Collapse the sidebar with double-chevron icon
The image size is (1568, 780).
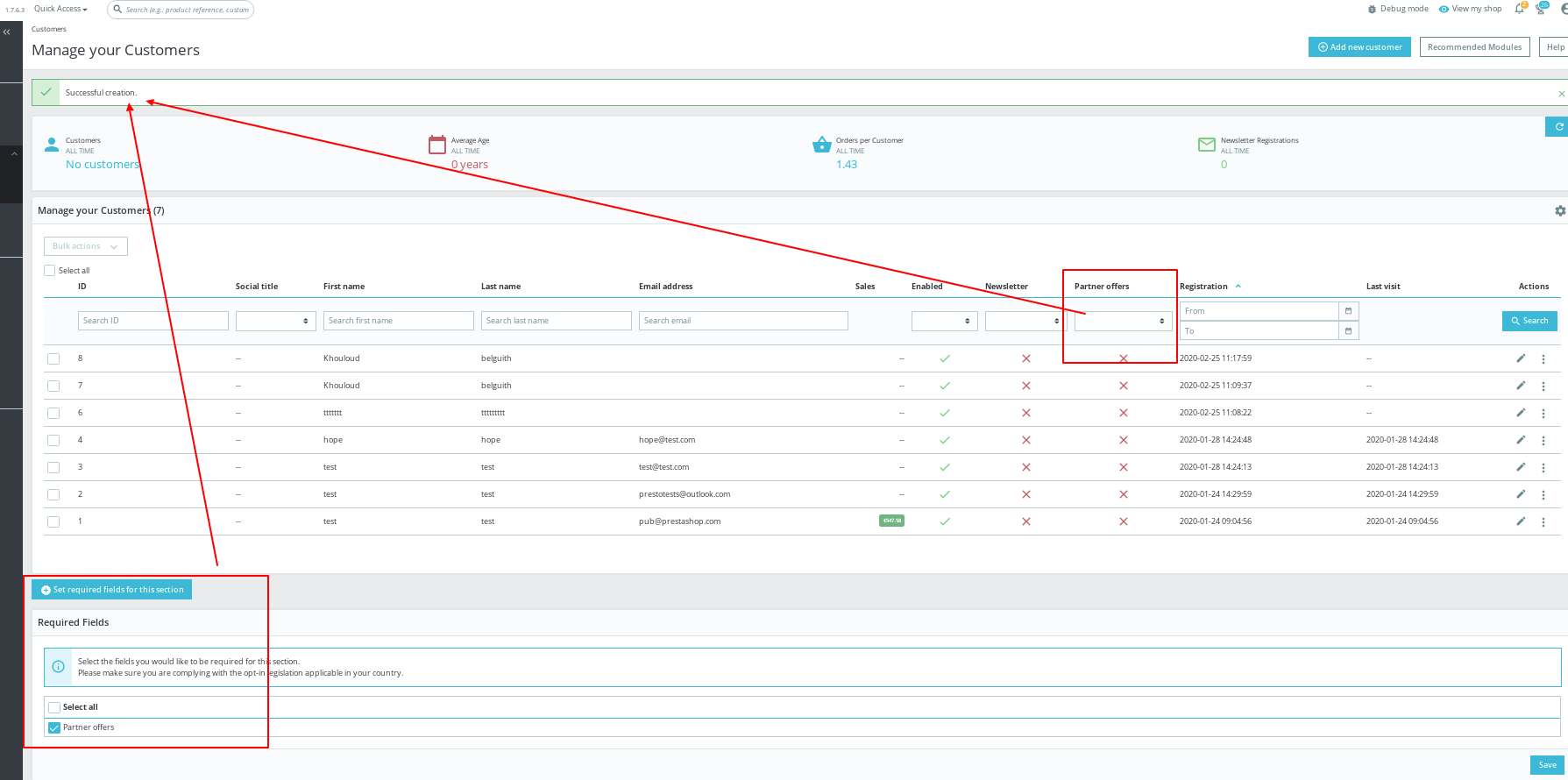click(x=6, y=32)
